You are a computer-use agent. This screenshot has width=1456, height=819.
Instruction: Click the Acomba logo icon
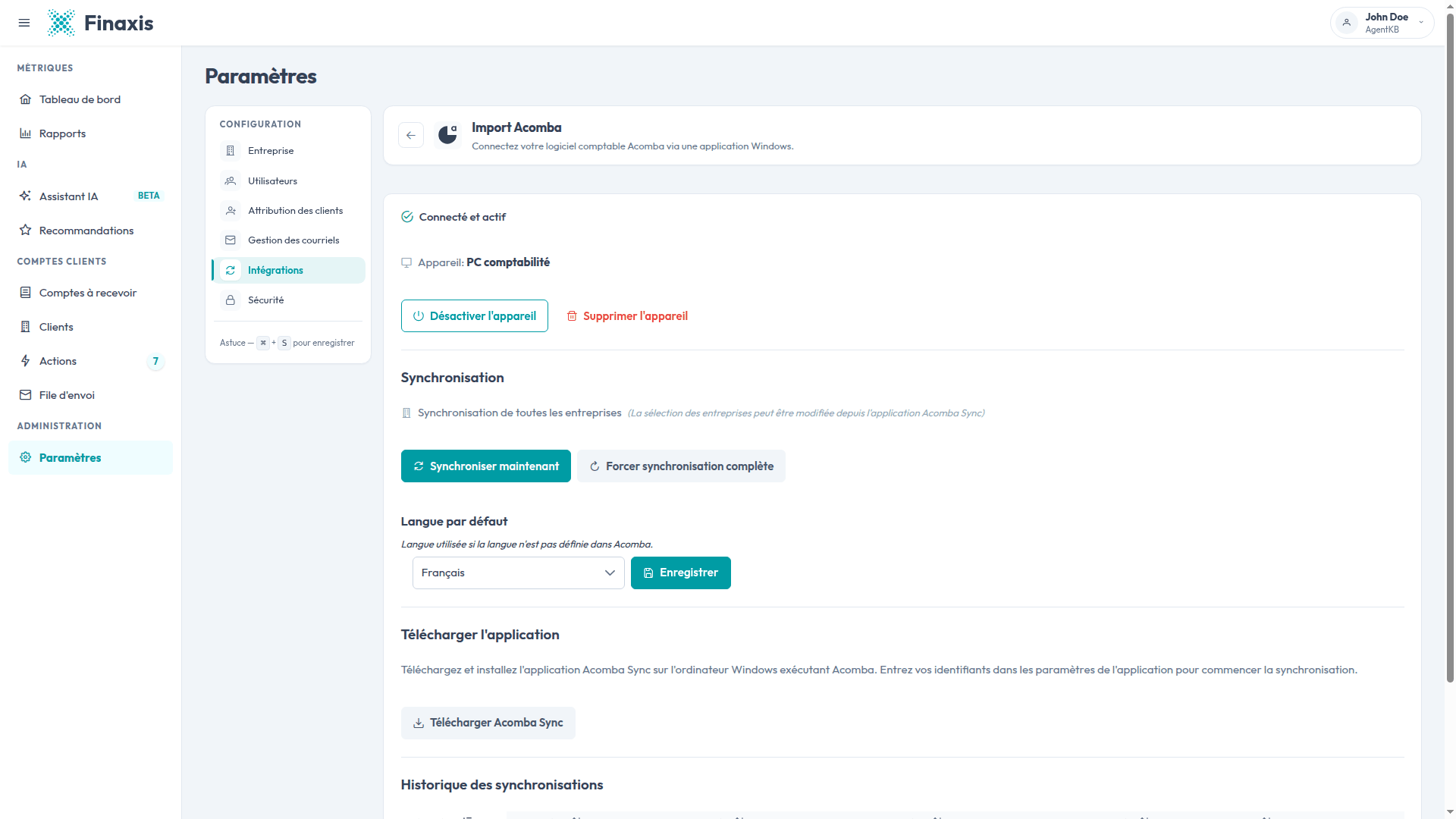pos(447,135)
